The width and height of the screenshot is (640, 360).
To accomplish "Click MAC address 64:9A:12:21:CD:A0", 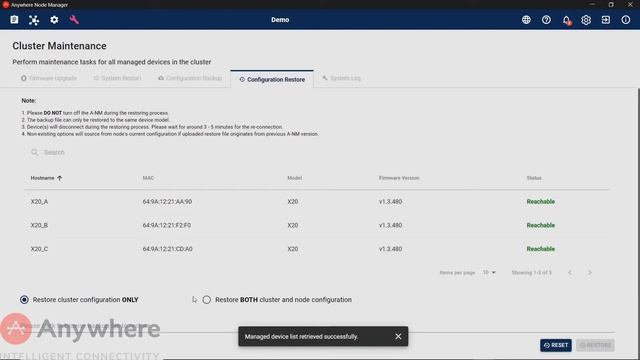I will click(x=167, y=249).
